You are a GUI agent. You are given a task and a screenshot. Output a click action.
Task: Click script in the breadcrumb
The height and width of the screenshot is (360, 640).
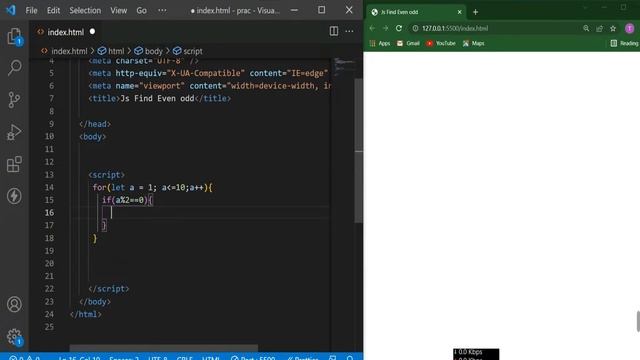point(193,51)
